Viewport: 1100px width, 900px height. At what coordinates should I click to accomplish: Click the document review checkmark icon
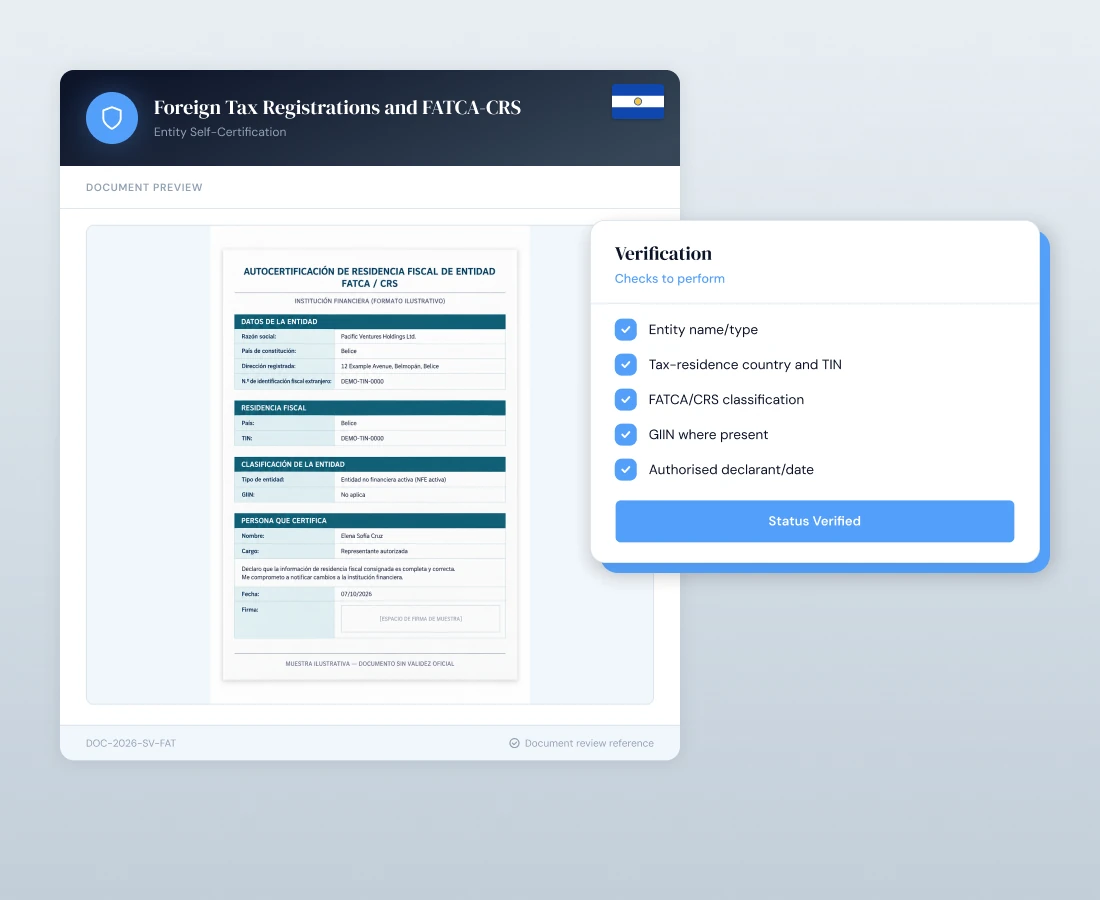tap(514, 743)
